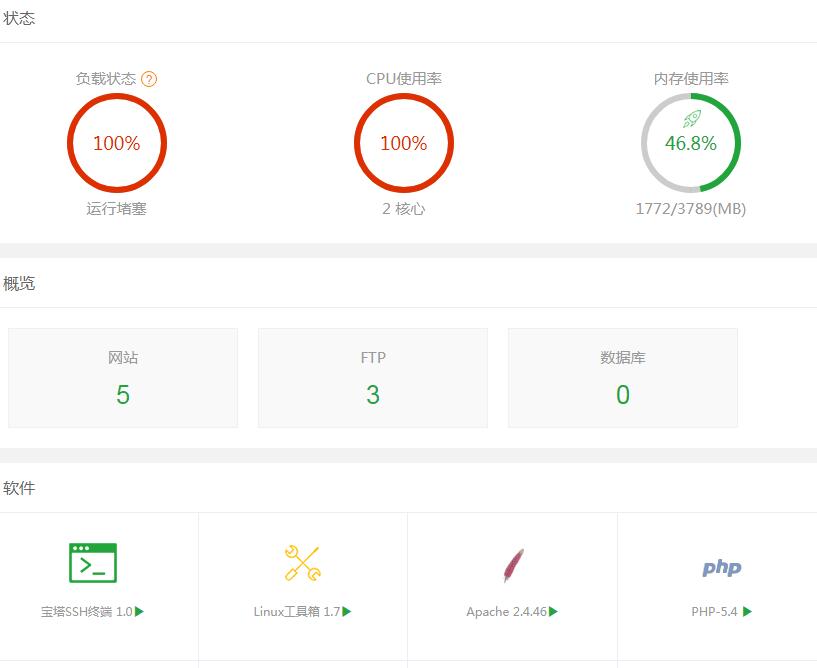
Task: Click green arrow next to 宝塔SSH终端 1.0
Action: click(140, 612)
